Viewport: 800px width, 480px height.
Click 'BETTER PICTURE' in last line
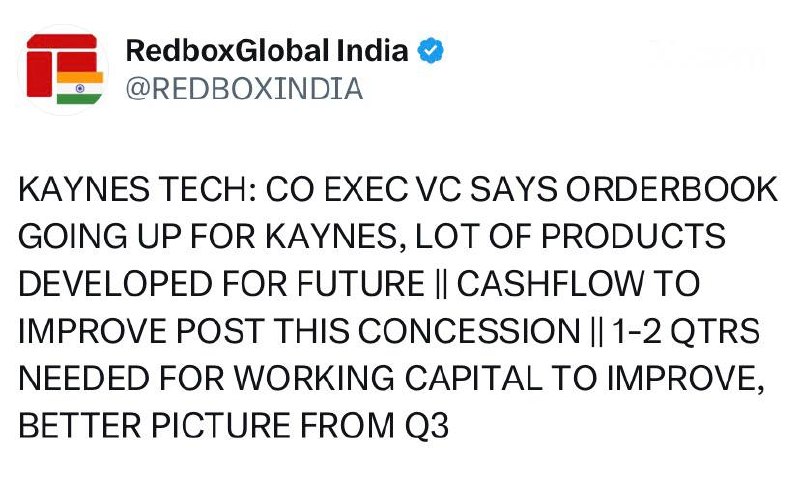[x=155, y=426]
